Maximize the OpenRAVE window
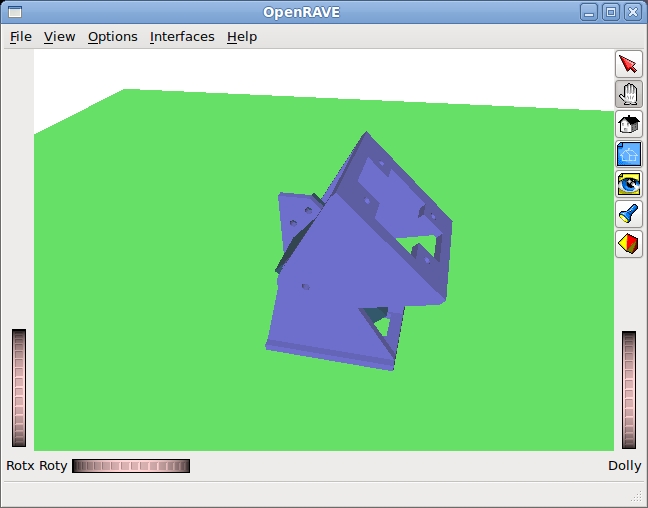The image size is (648, 508). pos(611,12)
